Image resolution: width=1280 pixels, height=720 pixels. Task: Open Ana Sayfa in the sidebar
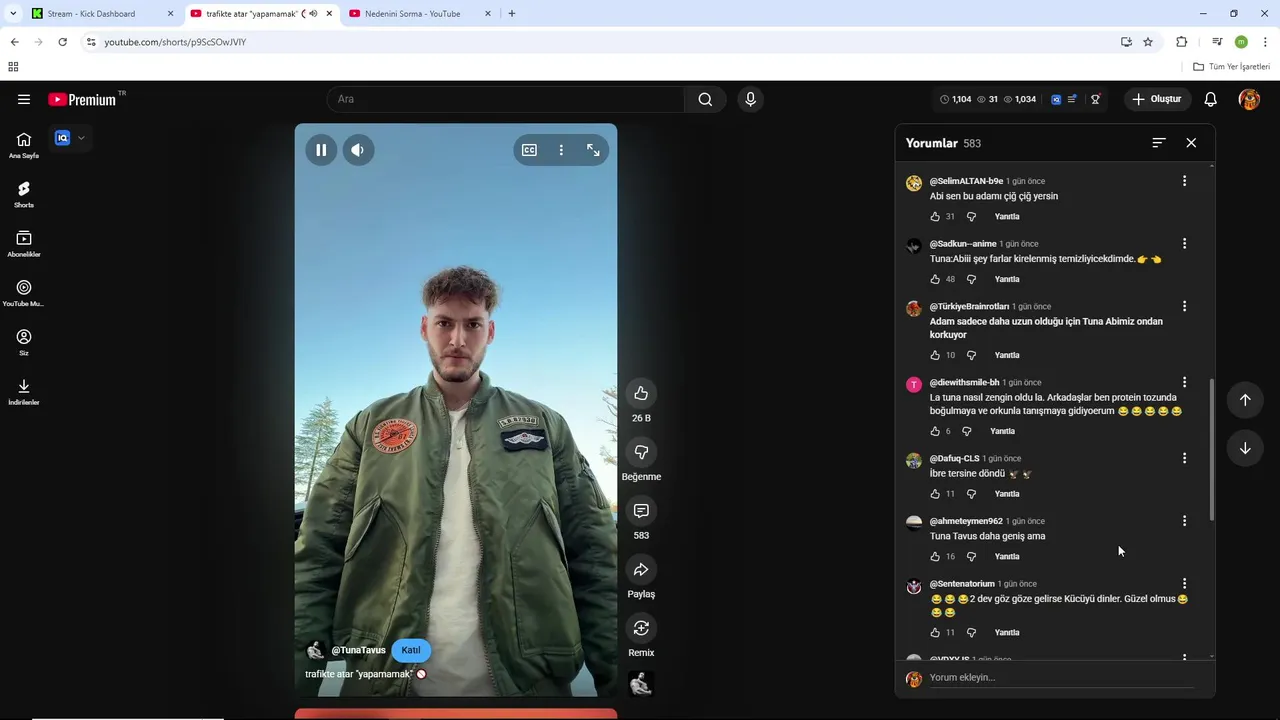tap(24, 145)
